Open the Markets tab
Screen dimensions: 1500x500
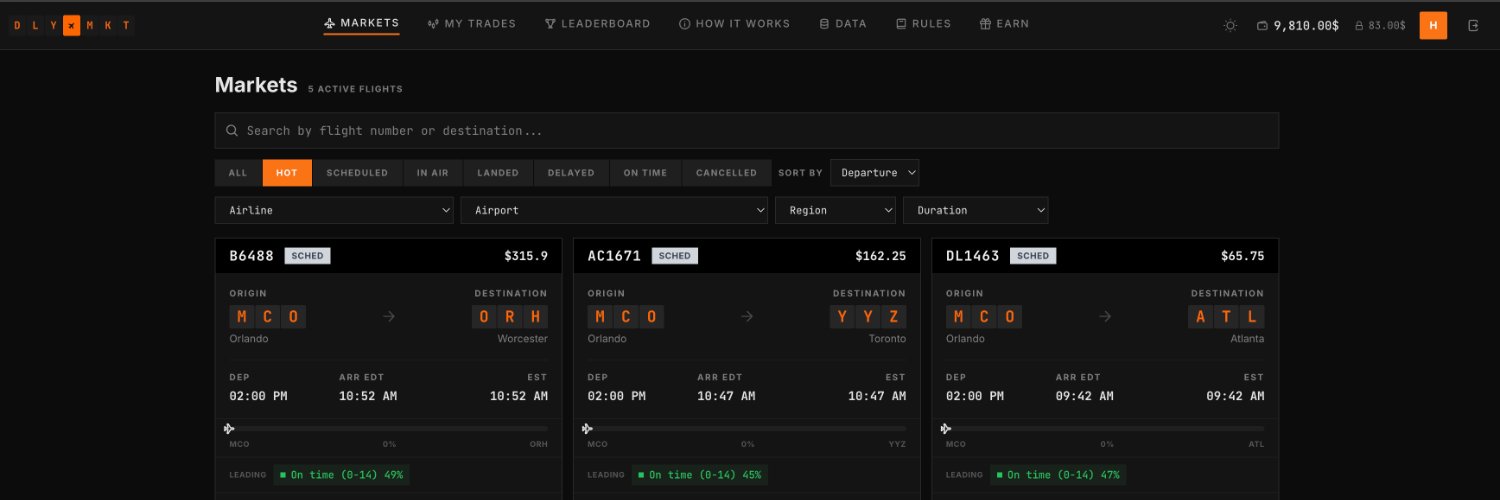362,23
